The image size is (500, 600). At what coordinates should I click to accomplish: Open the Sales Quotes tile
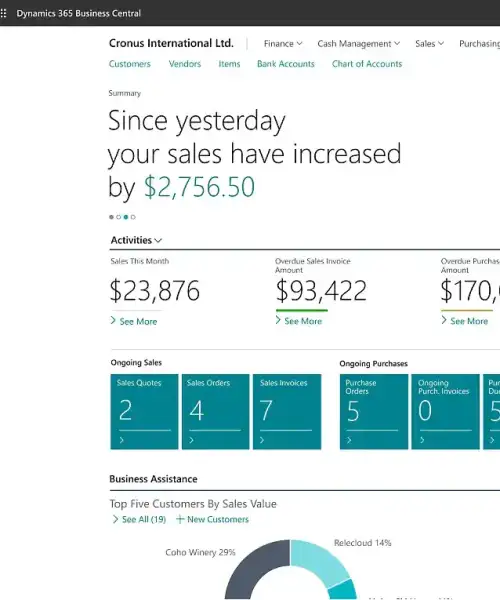click(x=144, y=411)
